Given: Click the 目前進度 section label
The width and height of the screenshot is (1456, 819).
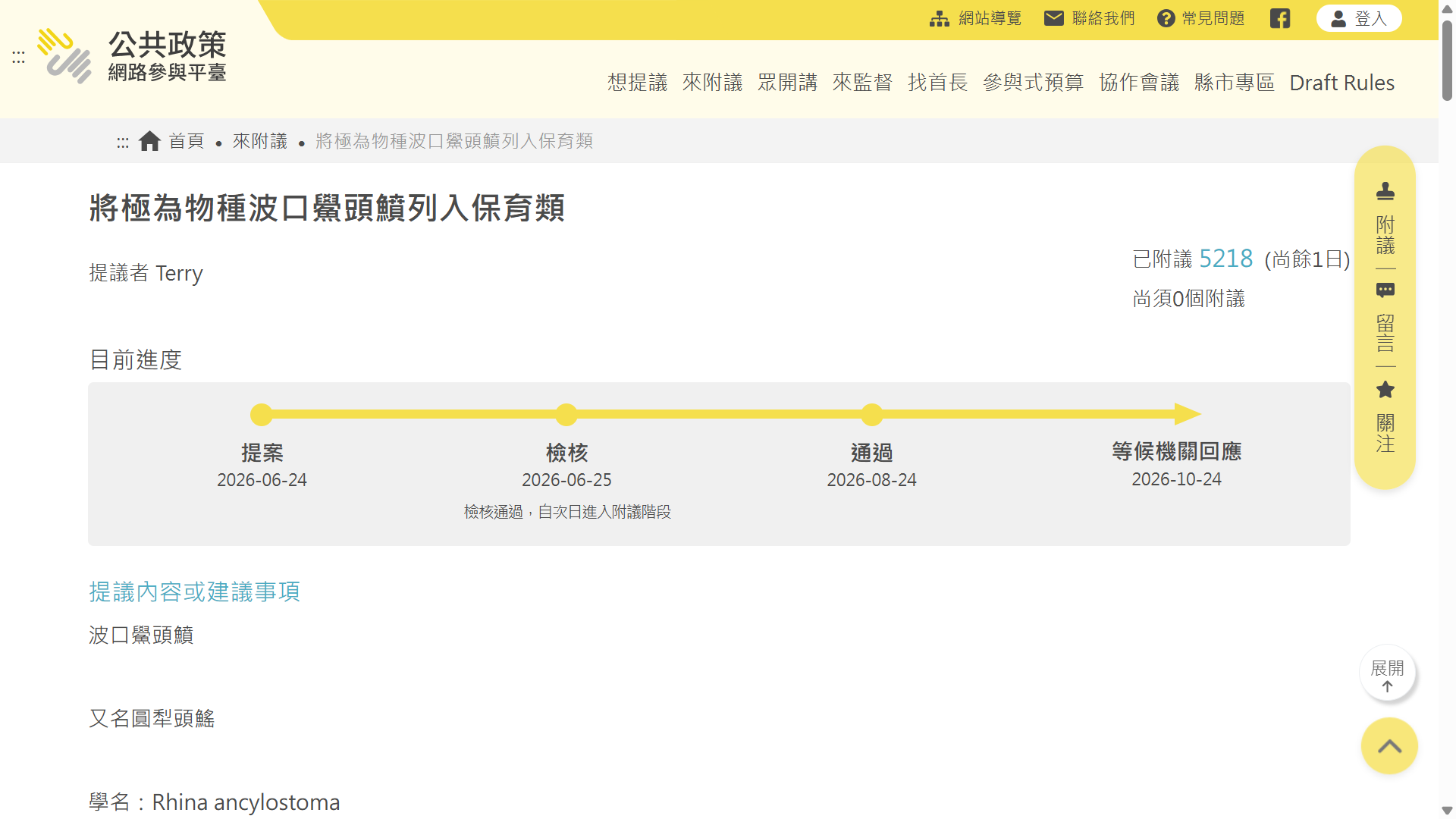Looking at the screenshot, I should tap(136, 359).
